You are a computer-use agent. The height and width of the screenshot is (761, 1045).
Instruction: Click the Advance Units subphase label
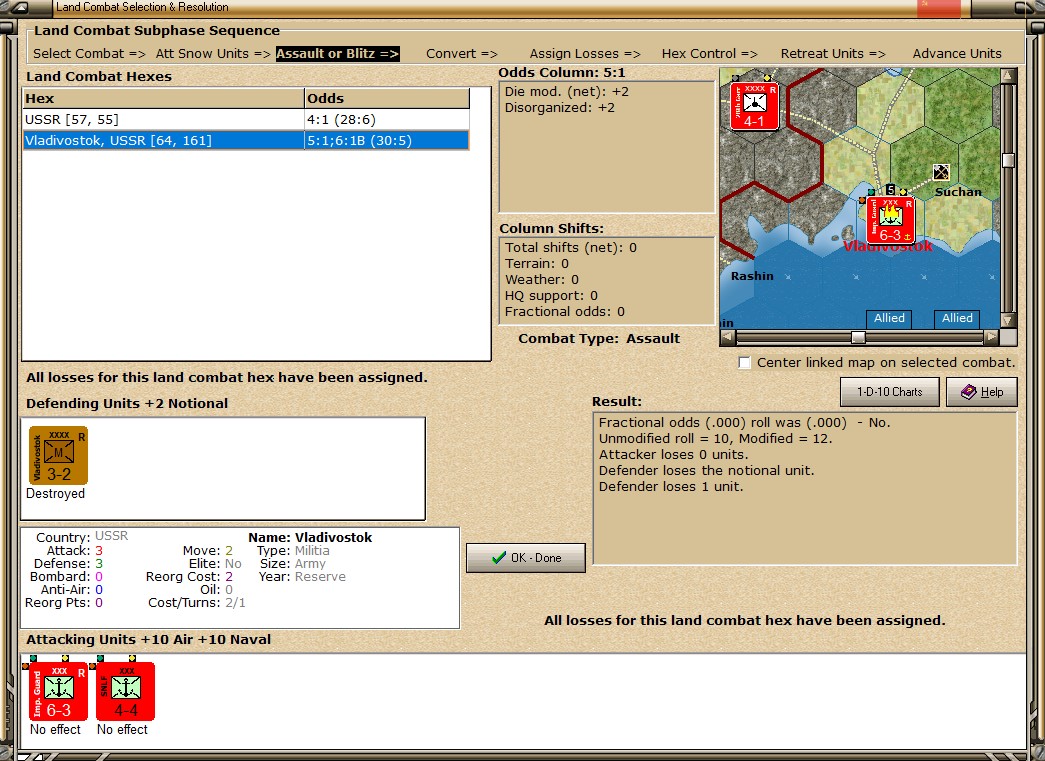[957, 53]
